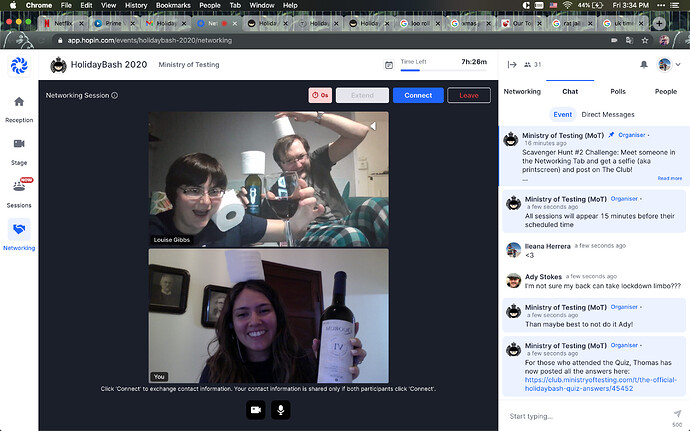
Task: Click the Hopin logo icon
Action: point(19,66)
